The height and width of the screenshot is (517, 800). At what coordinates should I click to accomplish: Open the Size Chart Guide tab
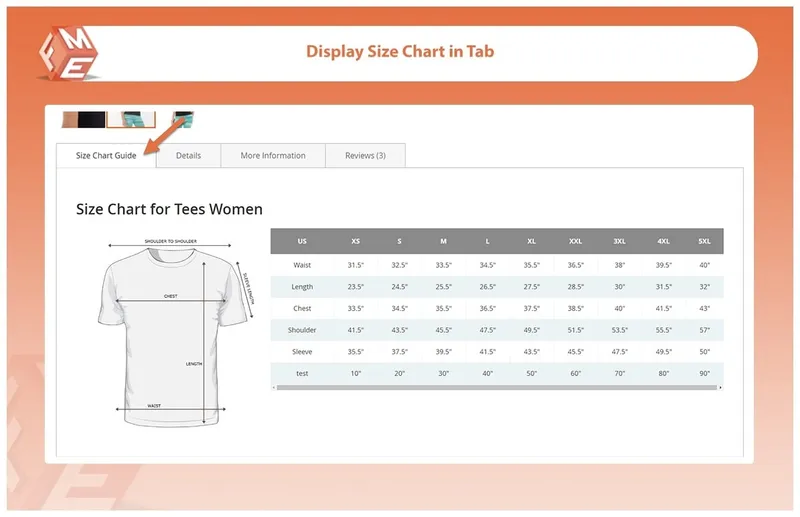point(106,155)
